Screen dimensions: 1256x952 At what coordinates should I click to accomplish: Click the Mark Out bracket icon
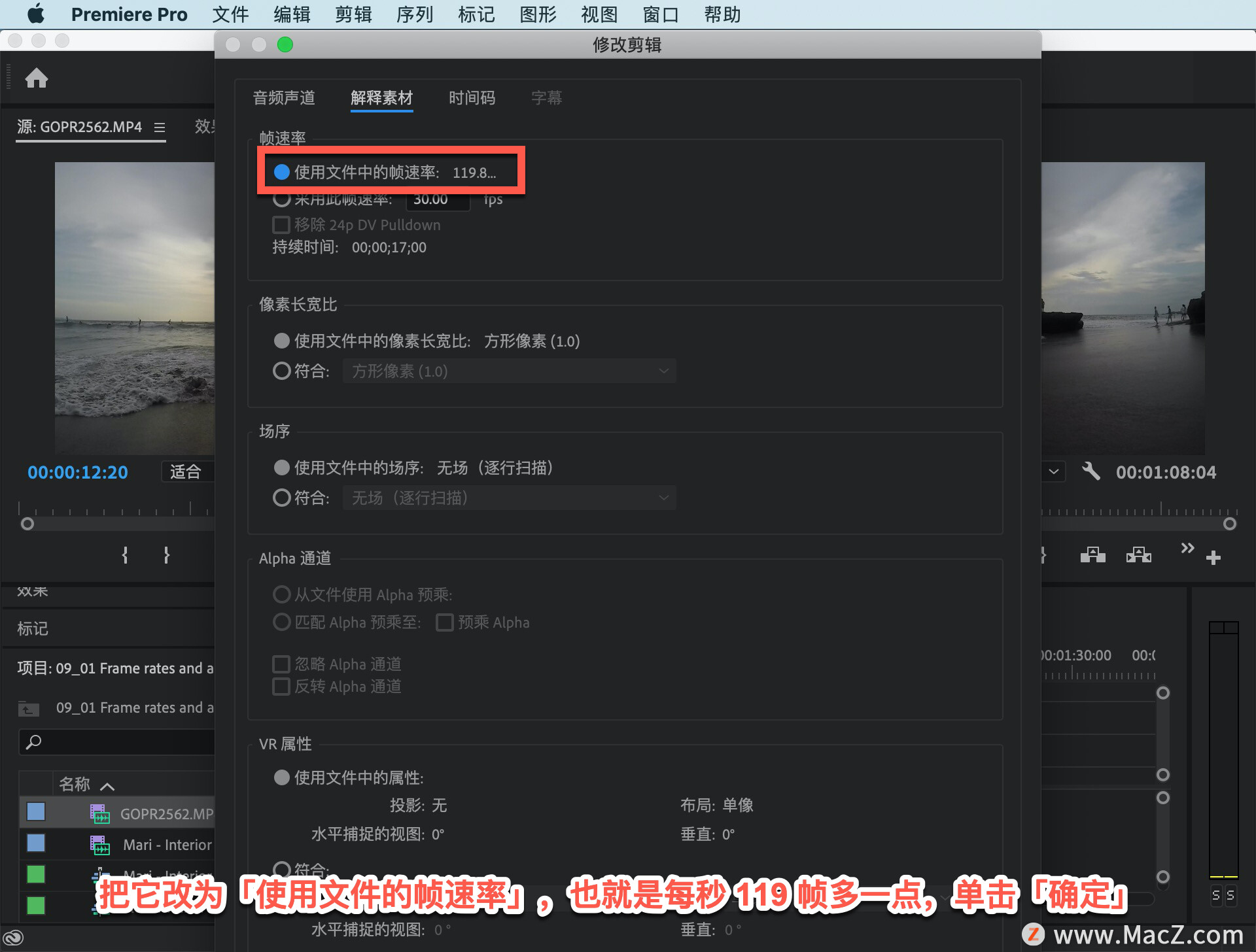point(166,555)
